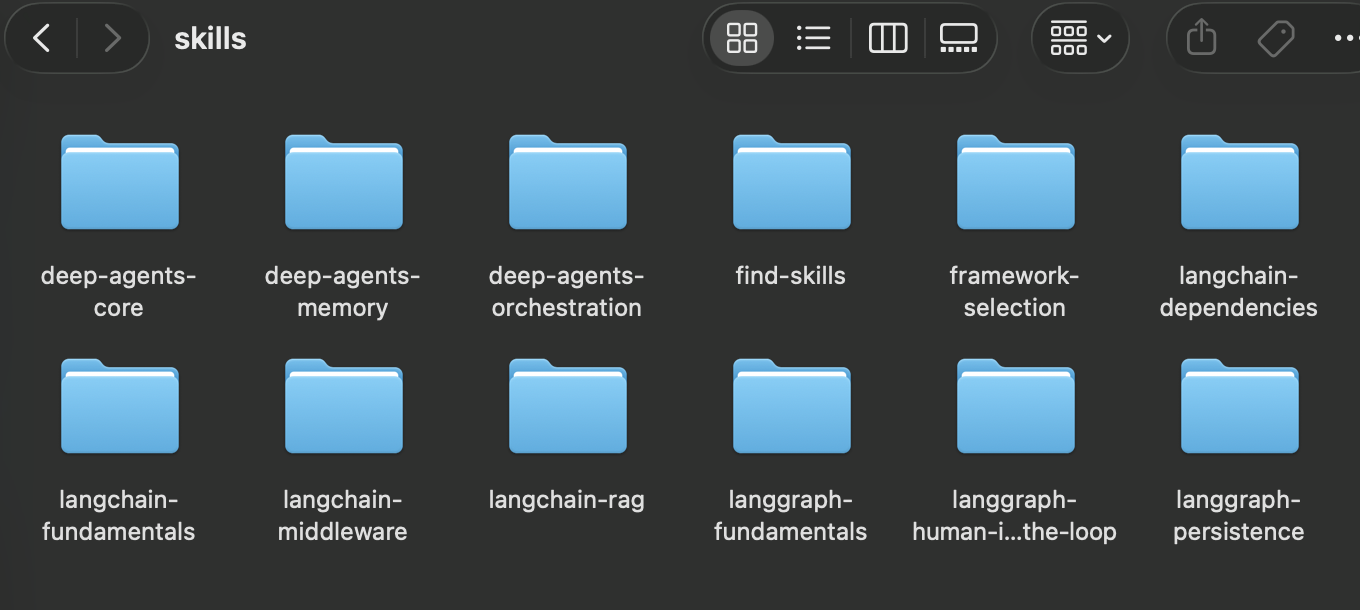Select the langchain-dependencies folder icon
Screen dimensions: 1360x610
(1239, 183)
